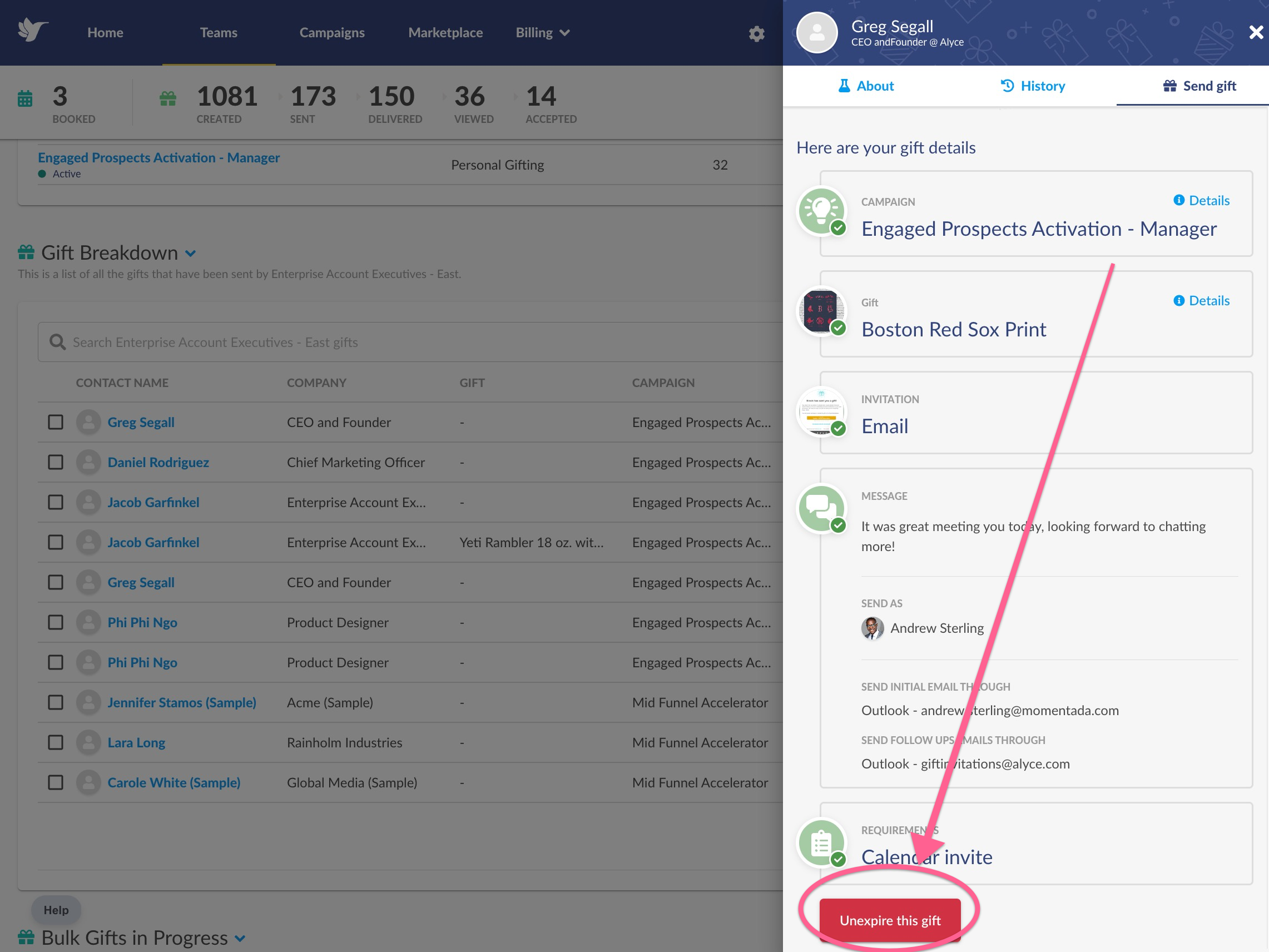
Task: Click the gift search input field
Action: (x=410, y=342)
